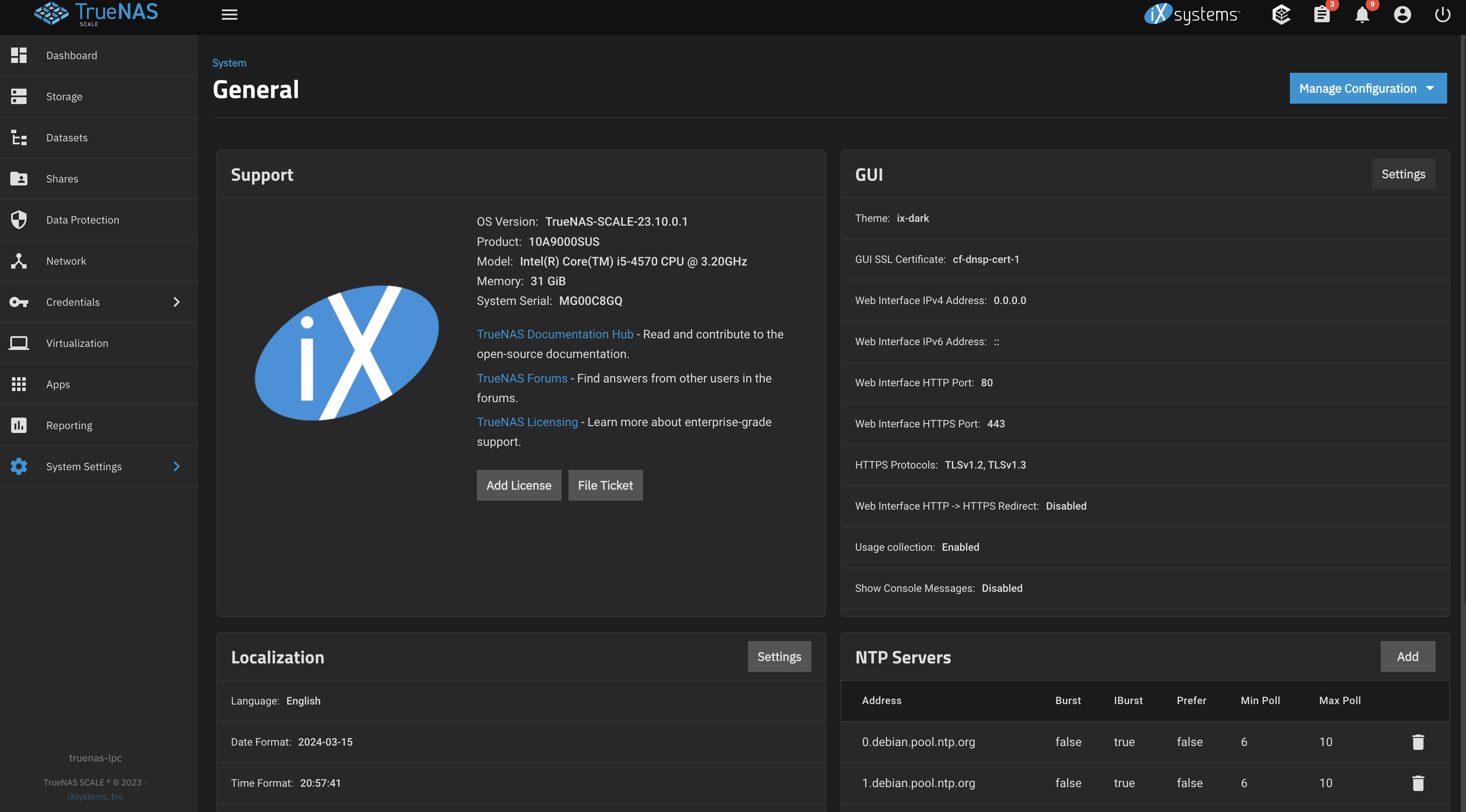
Task: Open alerts bell notifications
Action: pos(1362,15)
